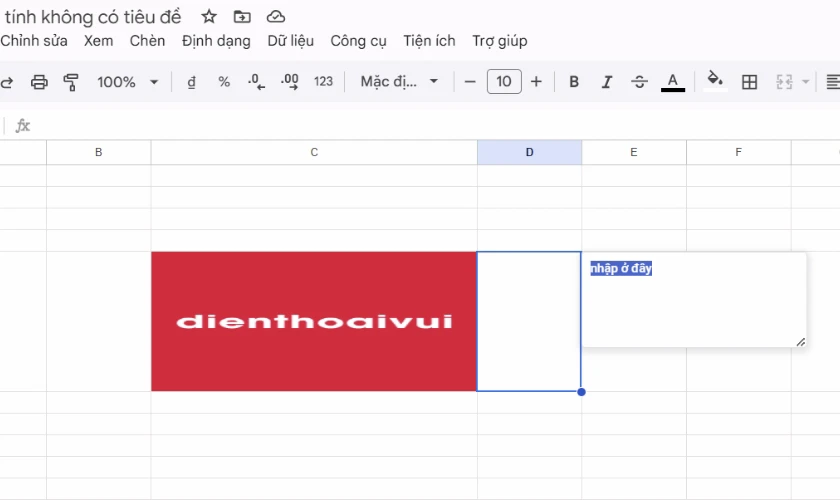Format the cell as percent
Screen dimensions: 840x500
click(224, 82)
